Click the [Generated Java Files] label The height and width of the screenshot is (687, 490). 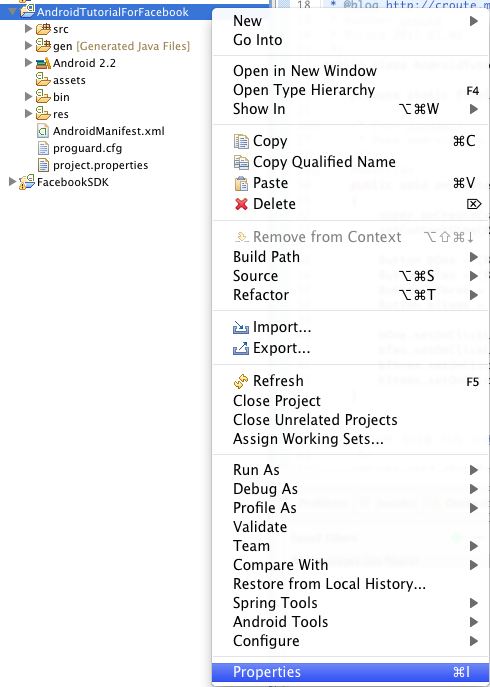coord(133,46)
